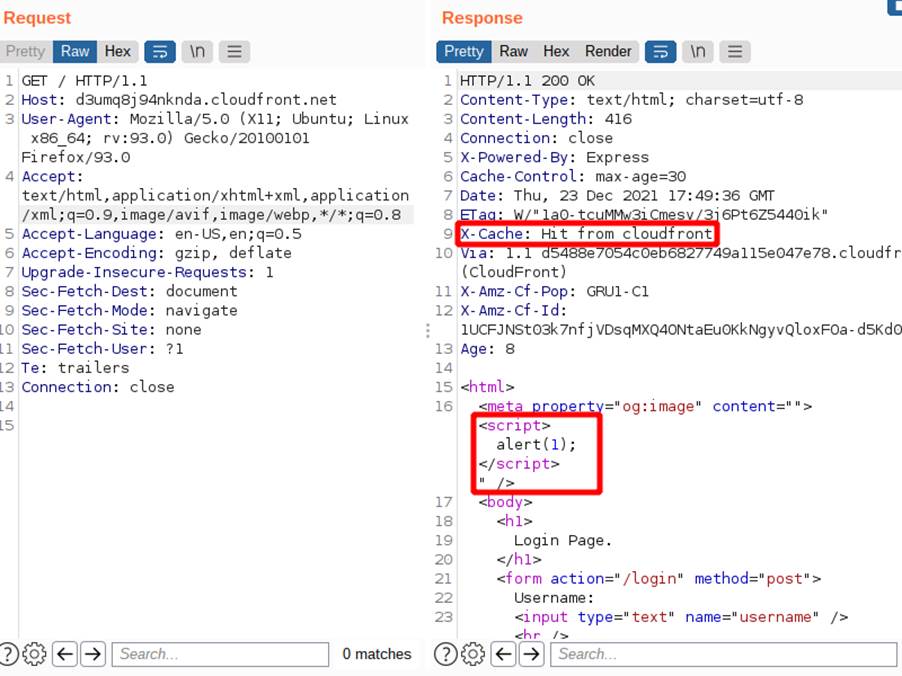Toggle word wrap icon in Request panel
Viewport: 902px width, 676px height.
point(160,51)
